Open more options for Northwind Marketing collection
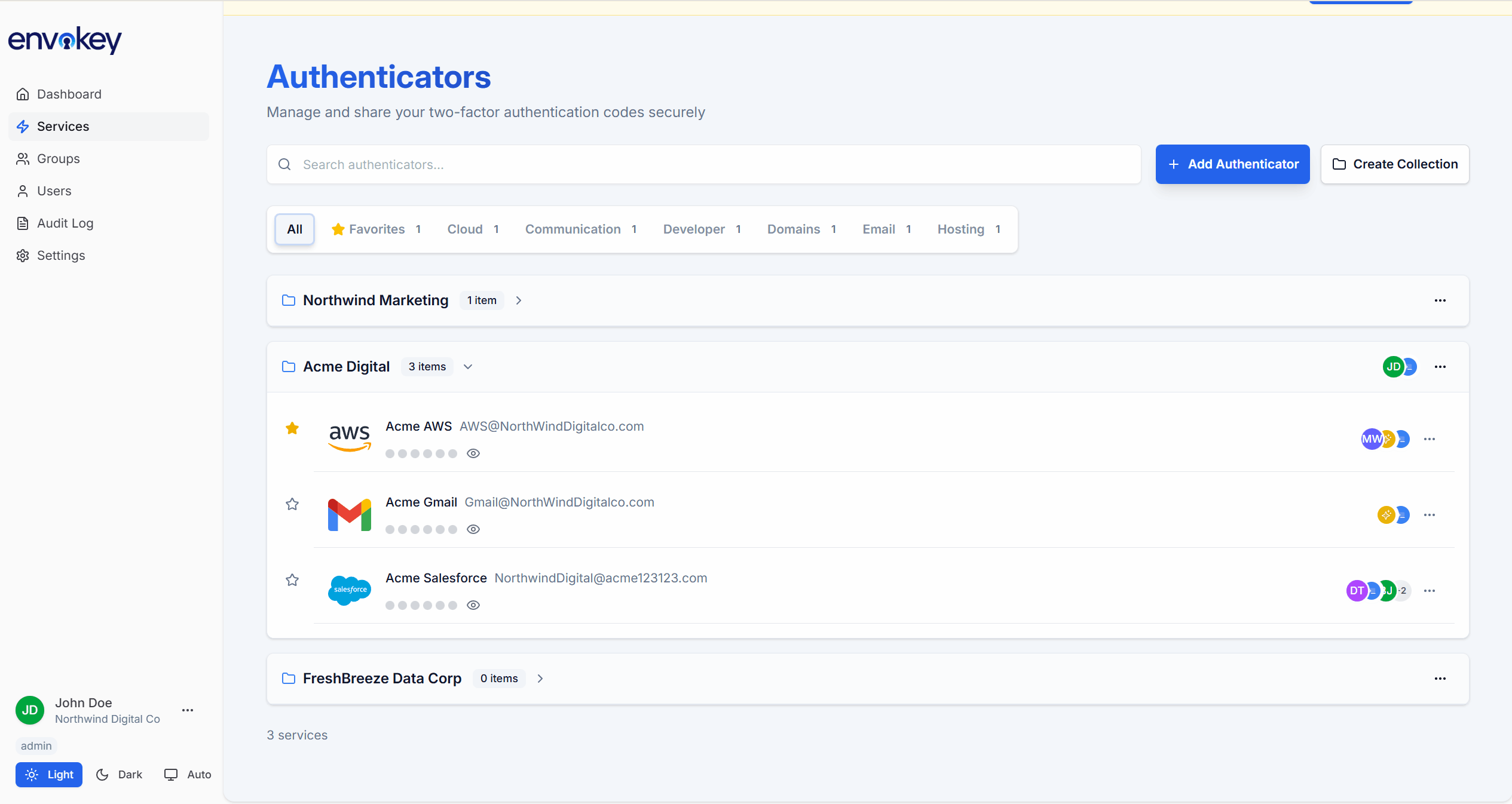The height and width of the screenshot is (804, 1512). point(1440,300)
